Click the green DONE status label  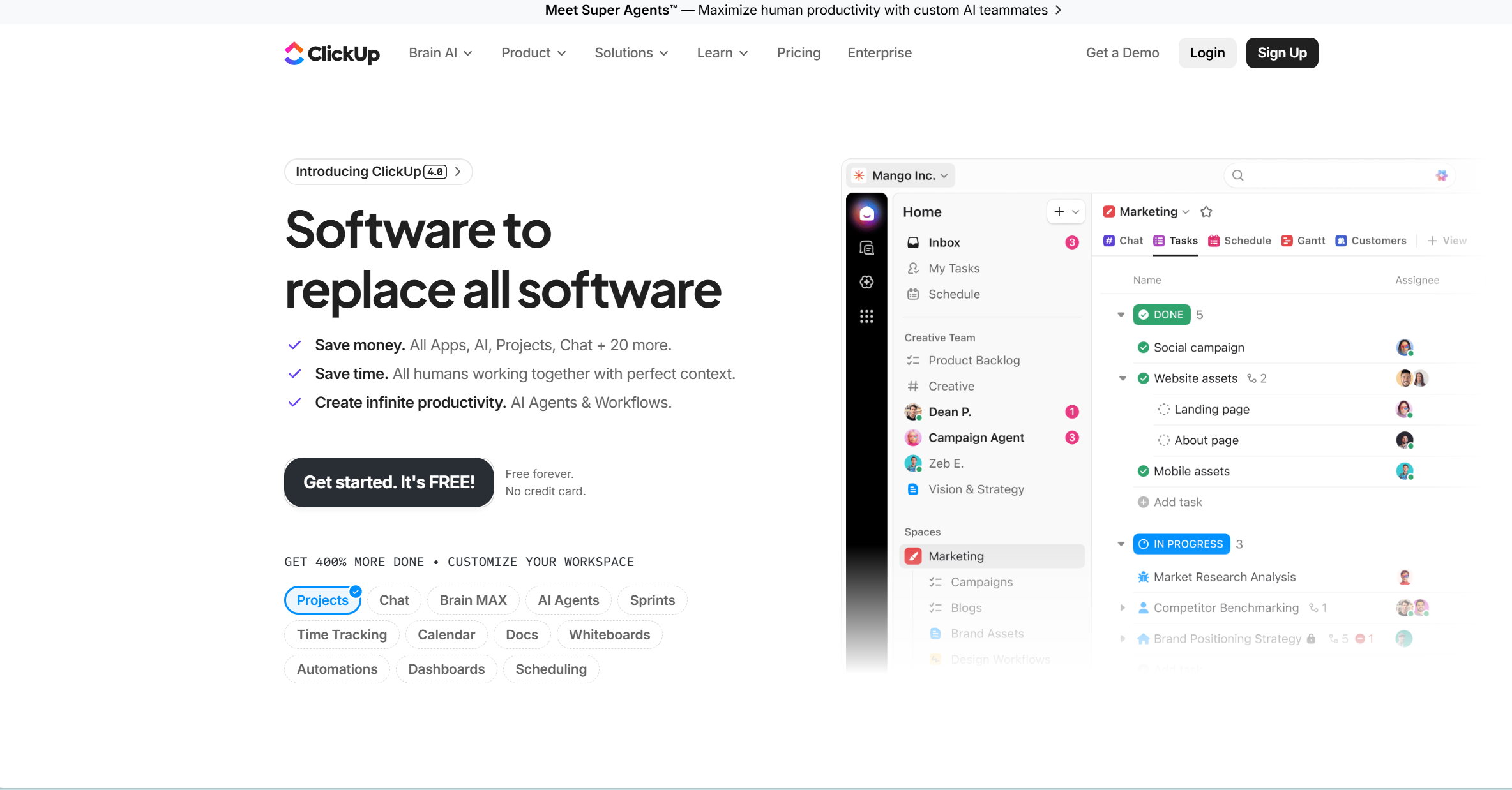coord(1161,315)
